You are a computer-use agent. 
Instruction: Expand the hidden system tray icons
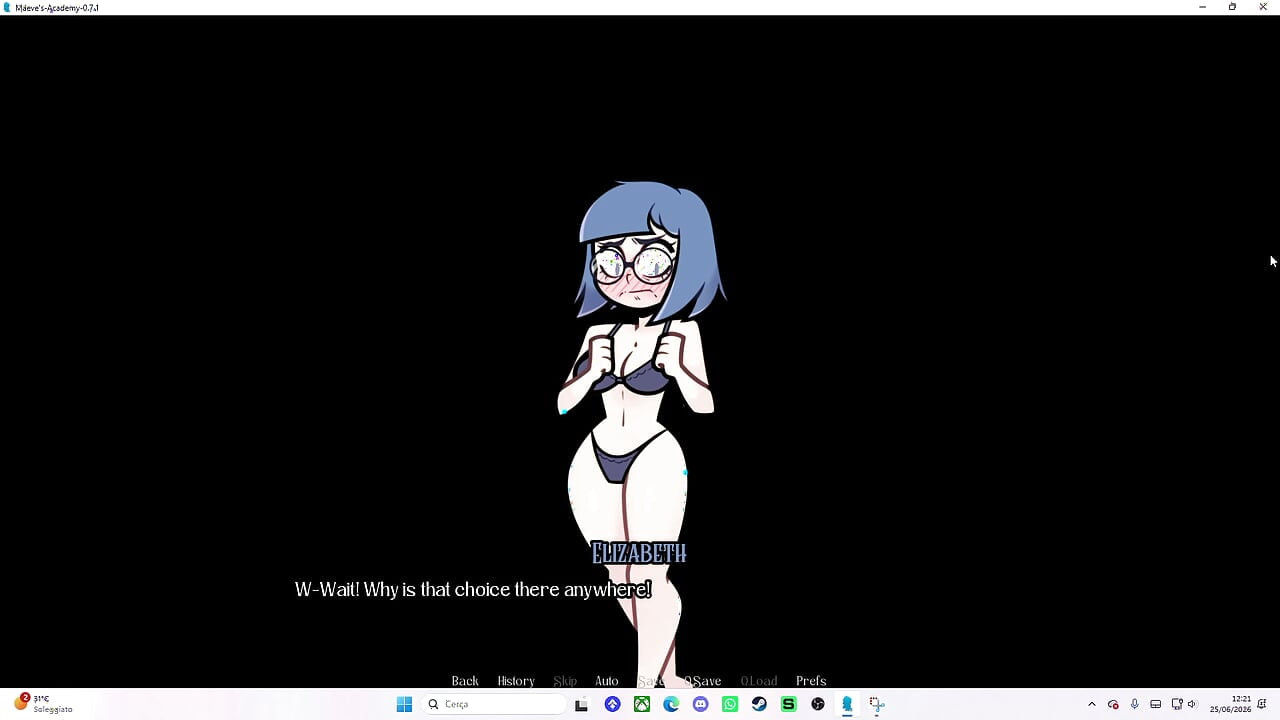[1091, 704]
